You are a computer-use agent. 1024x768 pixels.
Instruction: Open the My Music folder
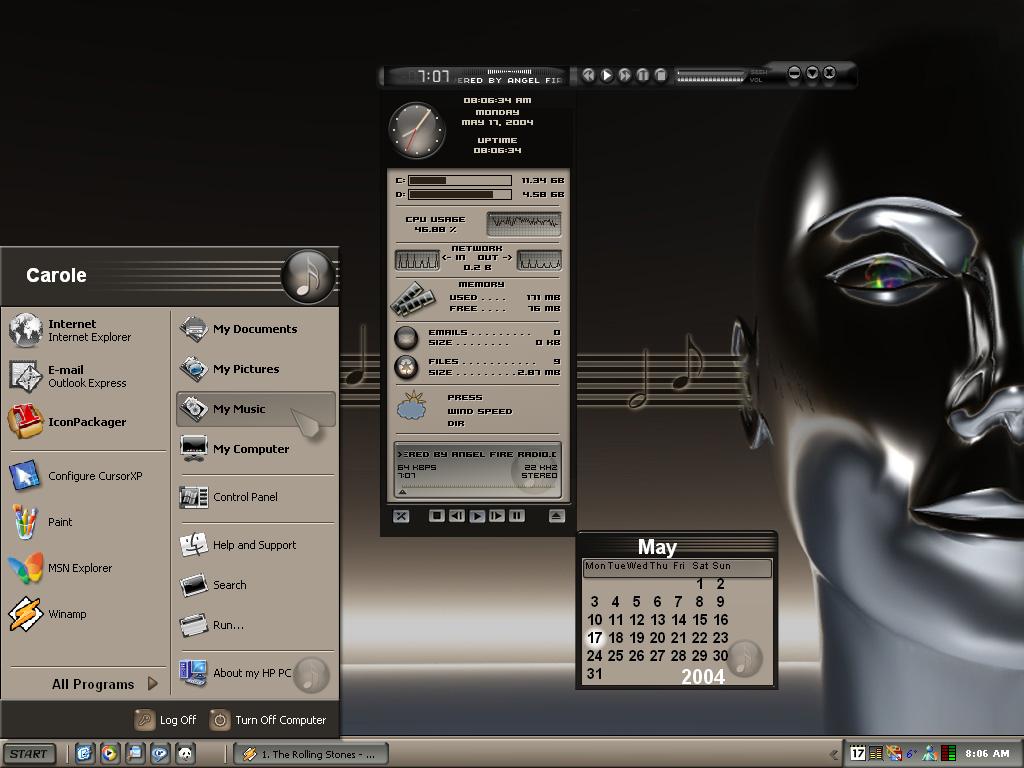coord(255,409)
